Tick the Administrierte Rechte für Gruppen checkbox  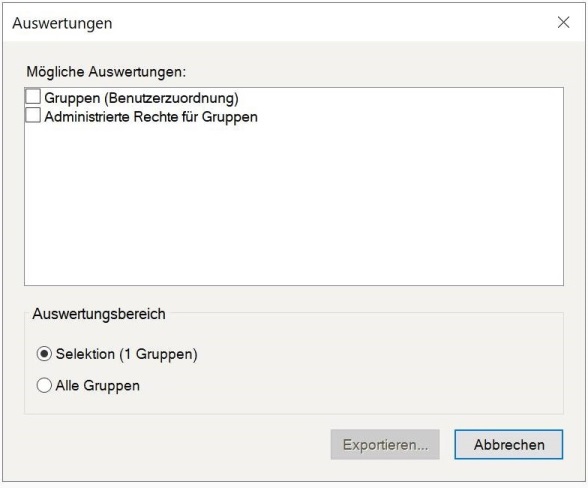pos(33,115)
